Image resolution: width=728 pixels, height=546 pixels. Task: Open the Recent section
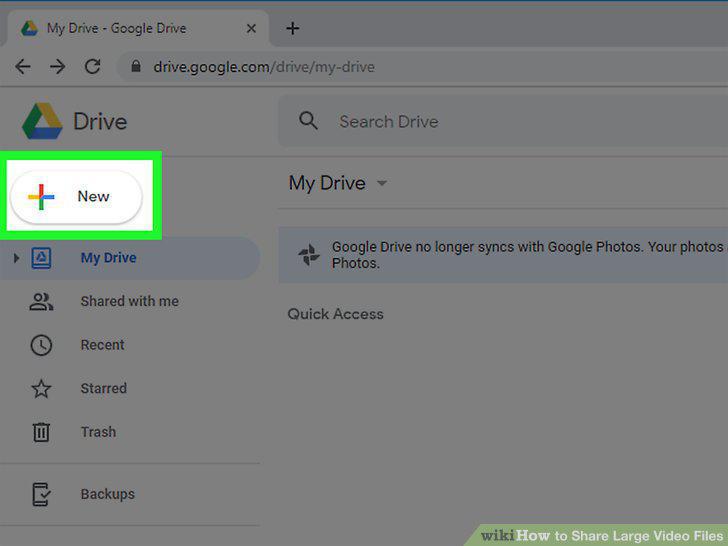click(102, 345)
